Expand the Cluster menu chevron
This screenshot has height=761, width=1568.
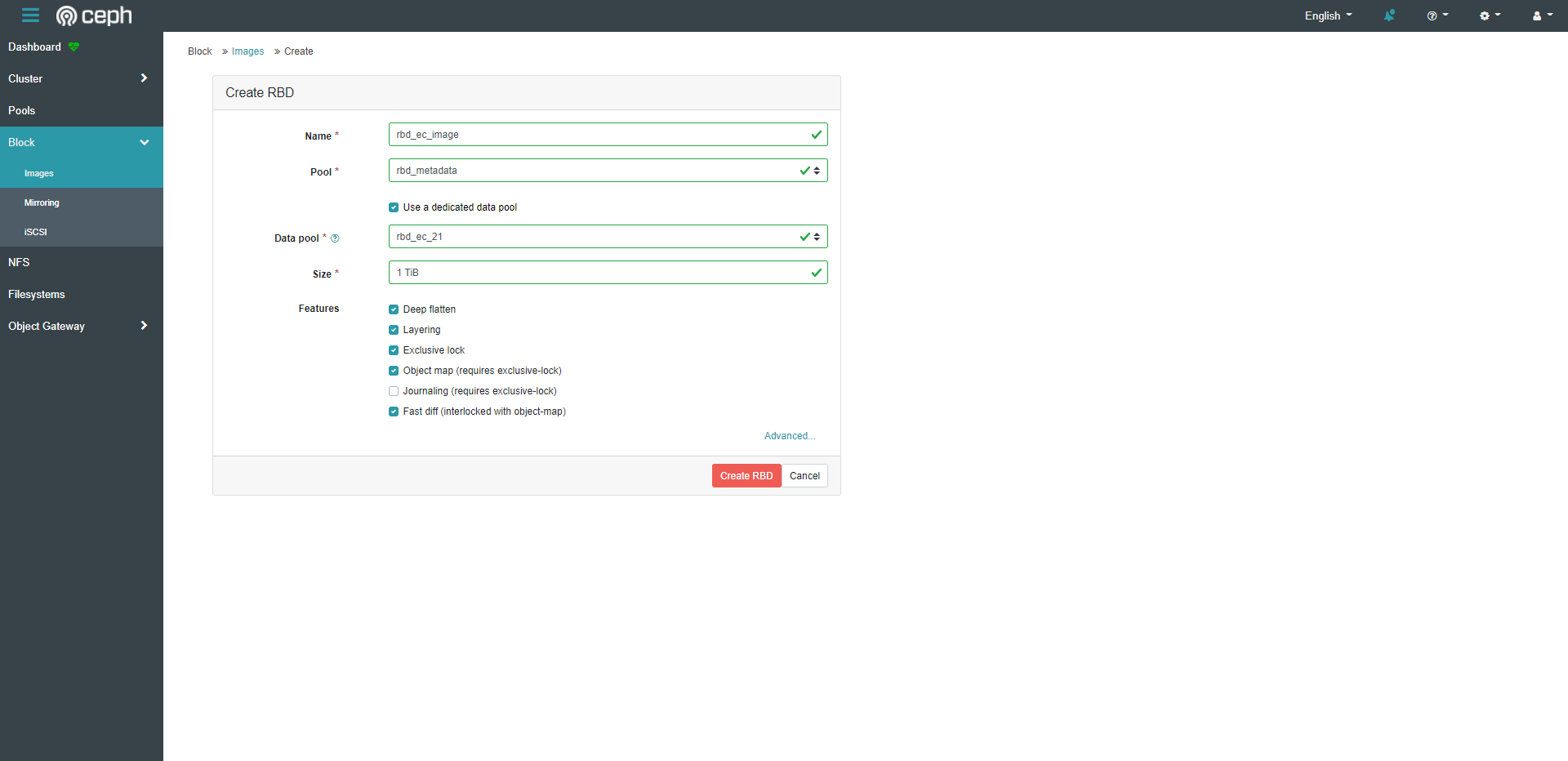144,78
